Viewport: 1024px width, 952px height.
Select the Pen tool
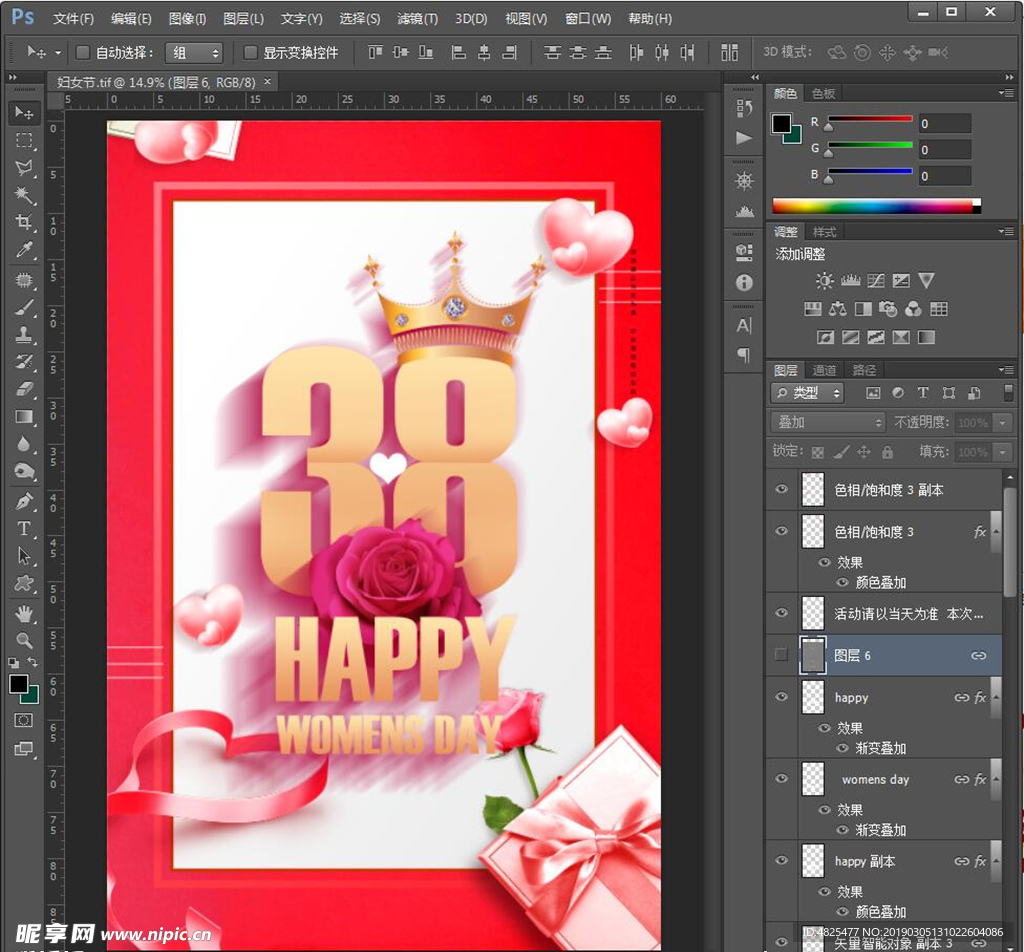(x=24, y=500)
